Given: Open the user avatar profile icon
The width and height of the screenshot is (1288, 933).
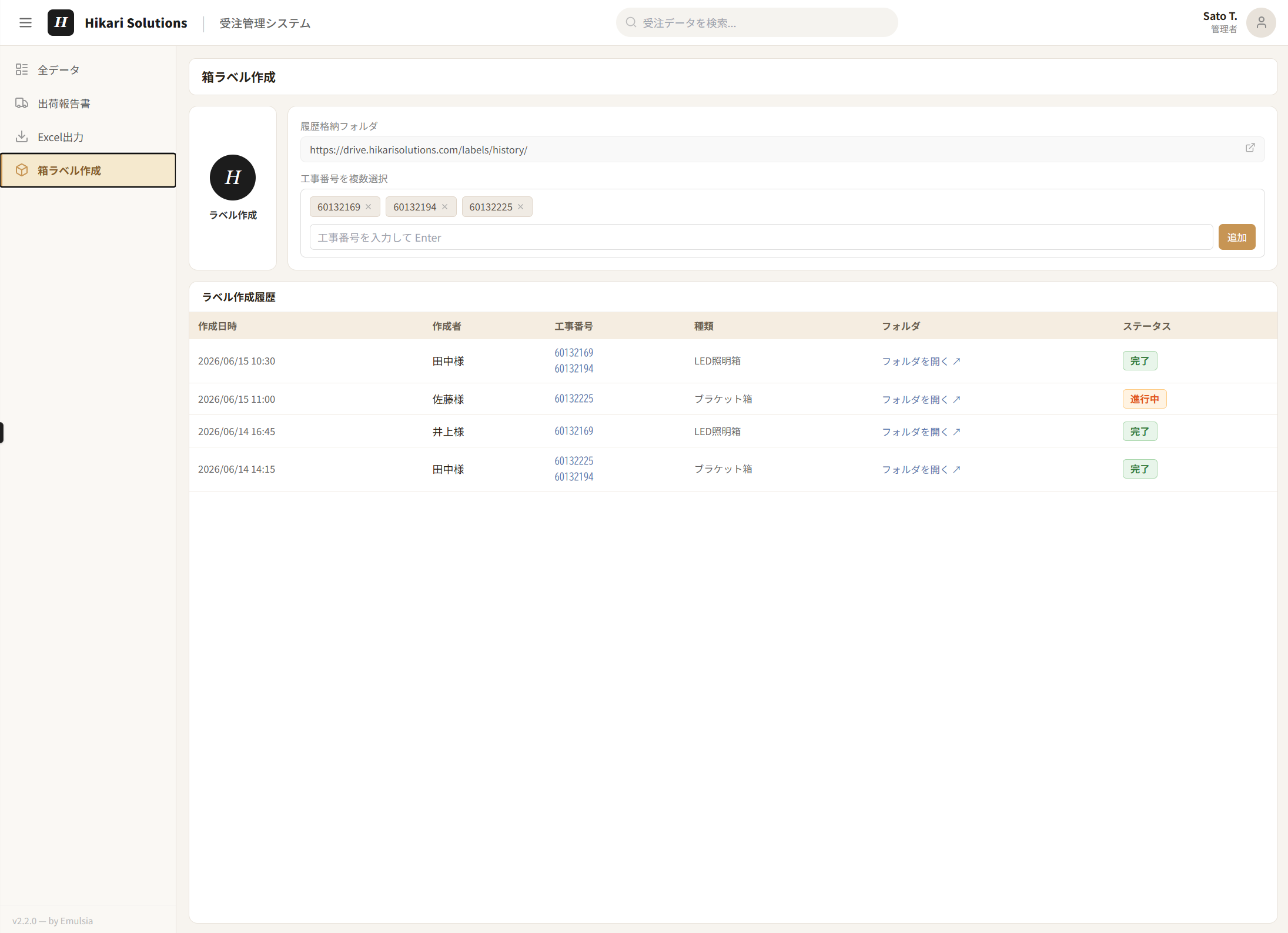Looking at the screenshot, I should pyautogui.click(x=1261, y=23).
